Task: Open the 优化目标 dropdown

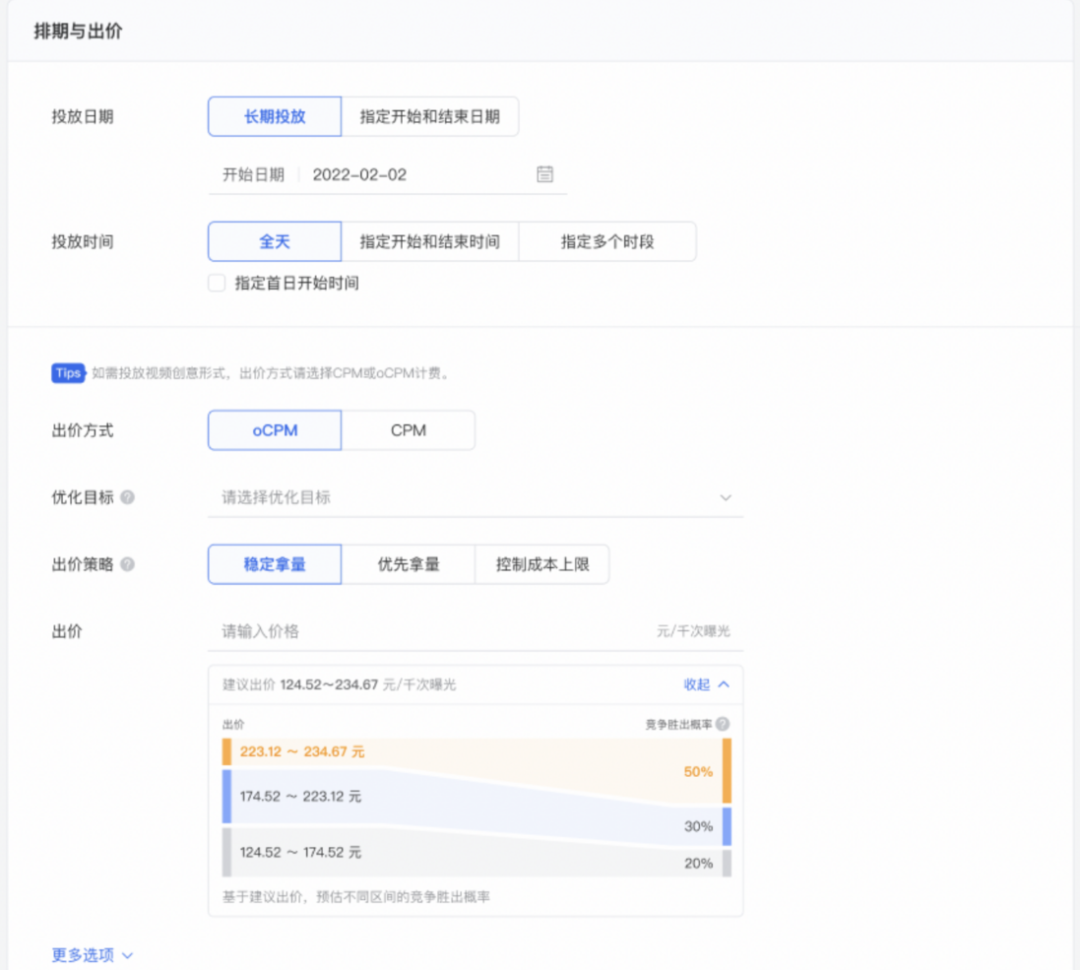Action: tap(475, 497)
